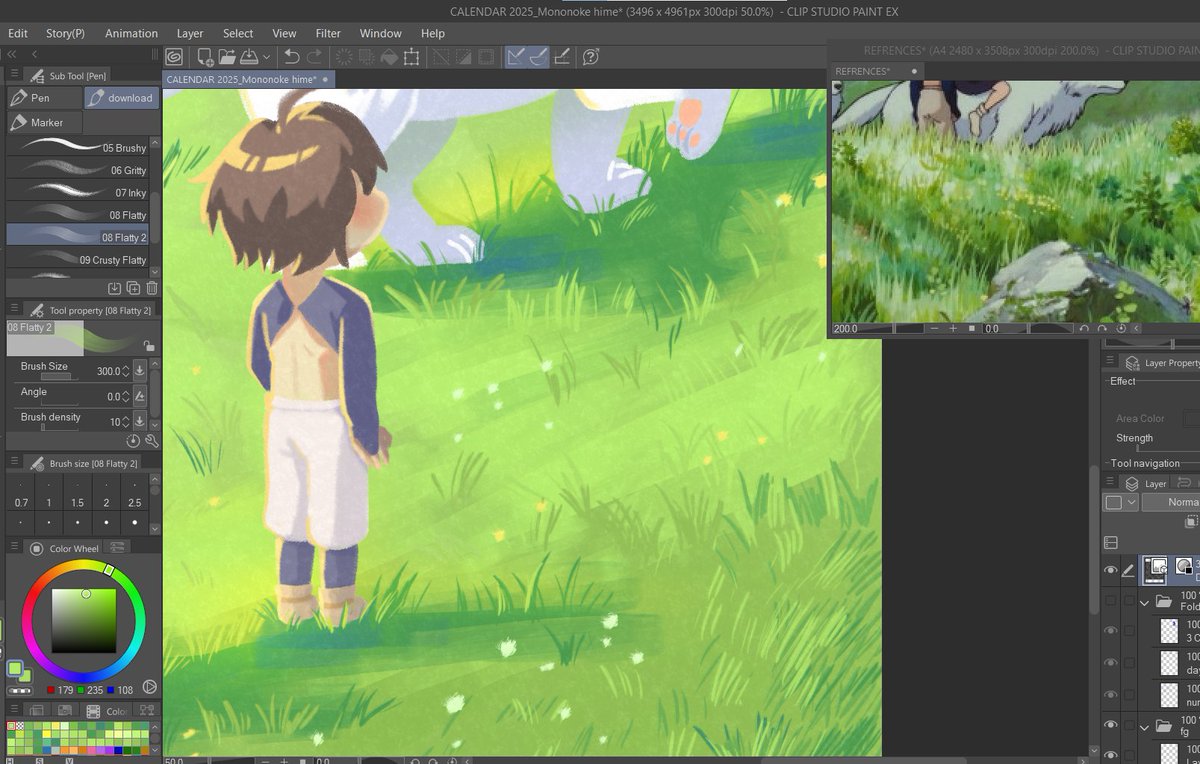
Task: Create a new canvas from toolbar
Action: click(x=205, y=57)
